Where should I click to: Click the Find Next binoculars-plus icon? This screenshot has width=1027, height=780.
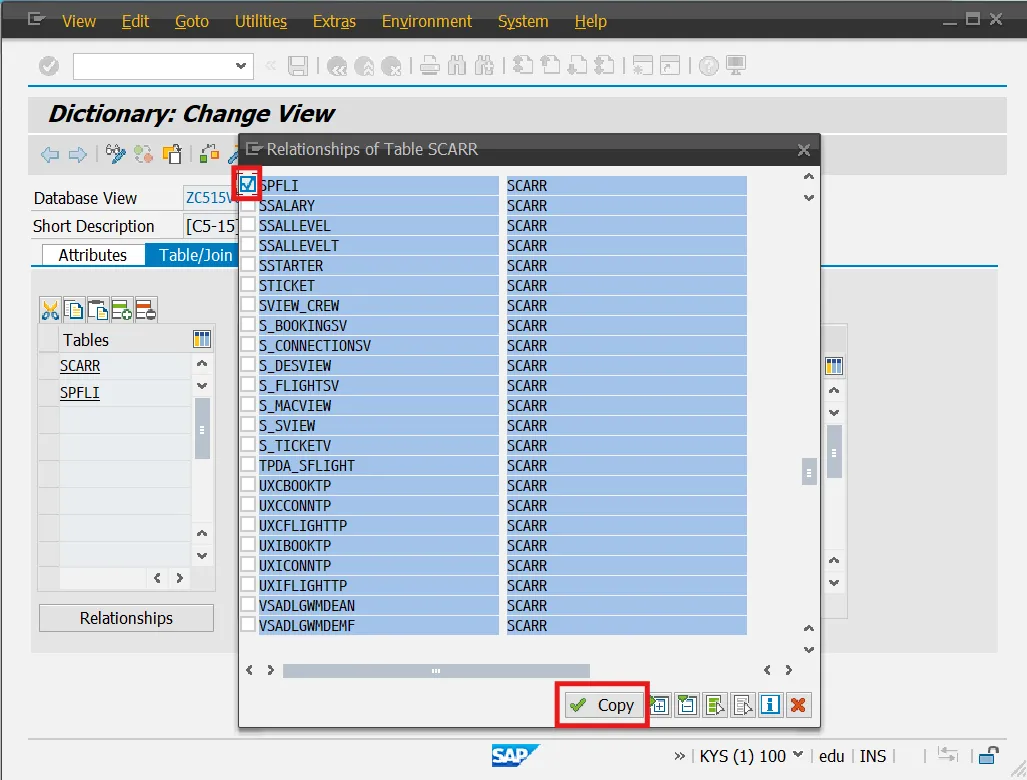click(x=484, y=66)
